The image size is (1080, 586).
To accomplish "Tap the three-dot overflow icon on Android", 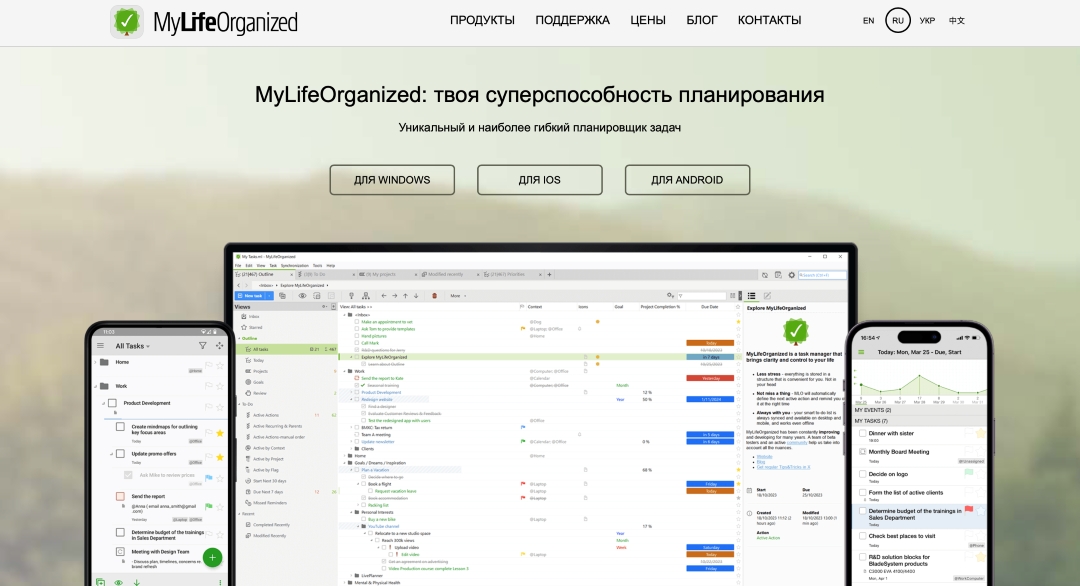I will pyautogui.click(x=220, y=583).
